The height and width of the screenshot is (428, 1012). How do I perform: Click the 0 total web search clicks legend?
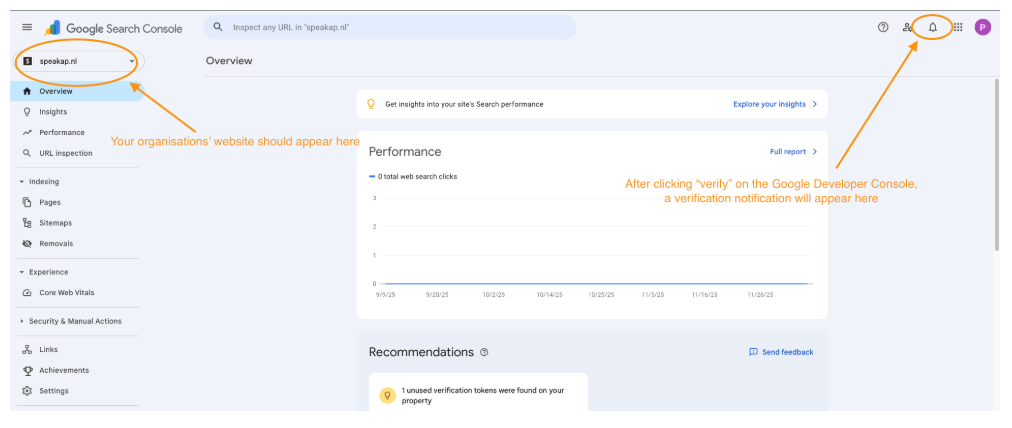(x=413, y=176)
